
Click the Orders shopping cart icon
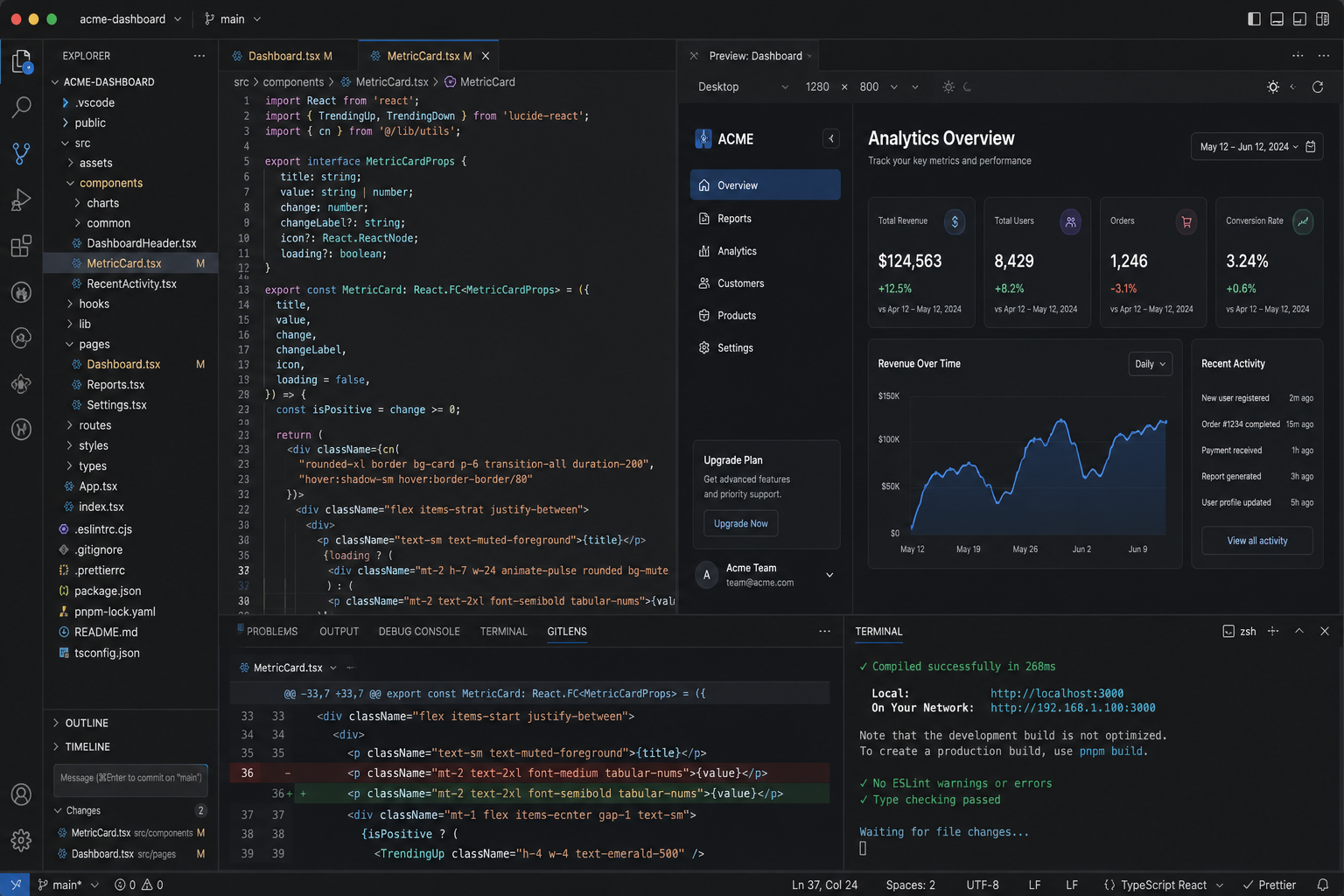(x=1186, y=221)
